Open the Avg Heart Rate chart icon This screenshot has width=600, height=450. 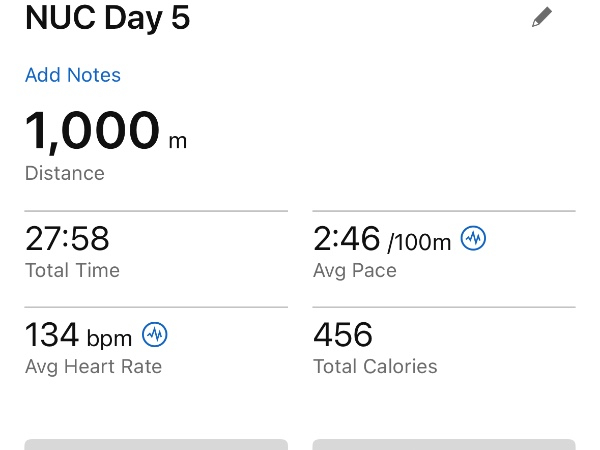coord(155,333)
